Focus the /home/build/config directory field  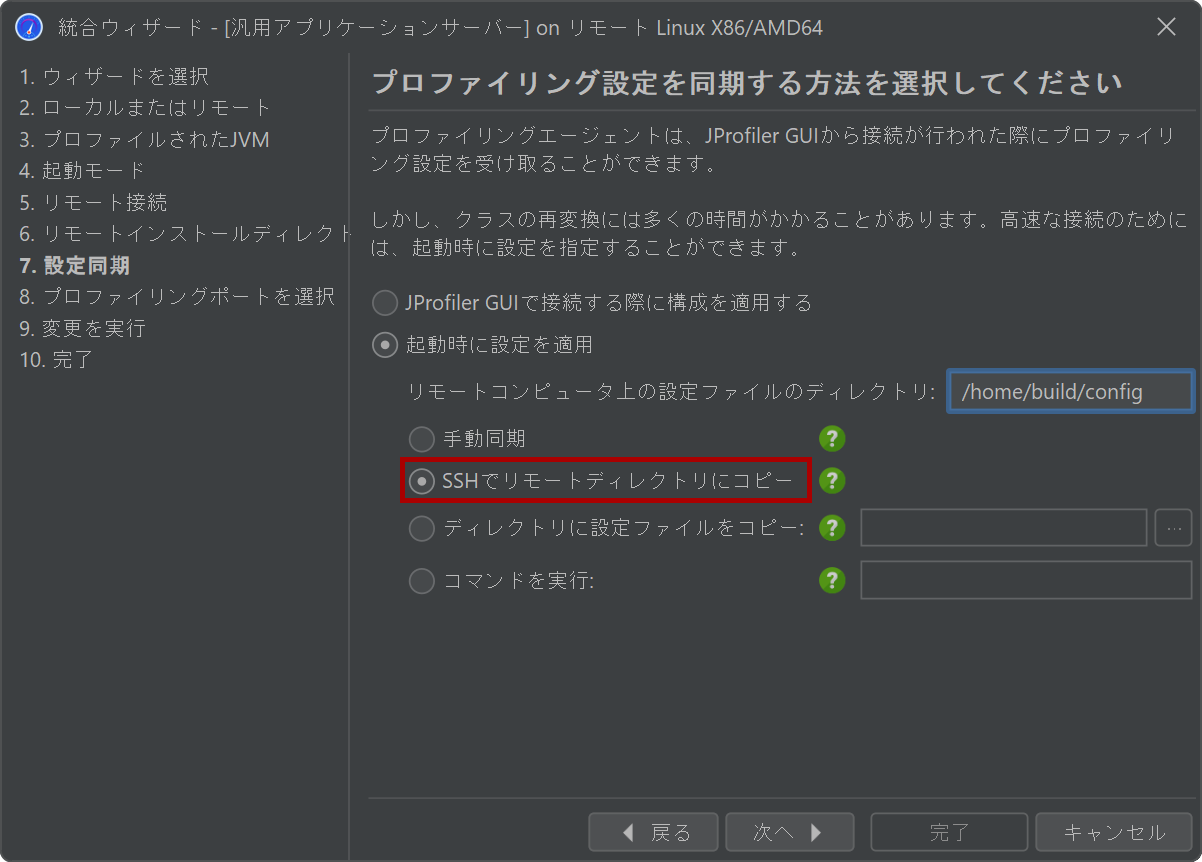click(1070, 391)
